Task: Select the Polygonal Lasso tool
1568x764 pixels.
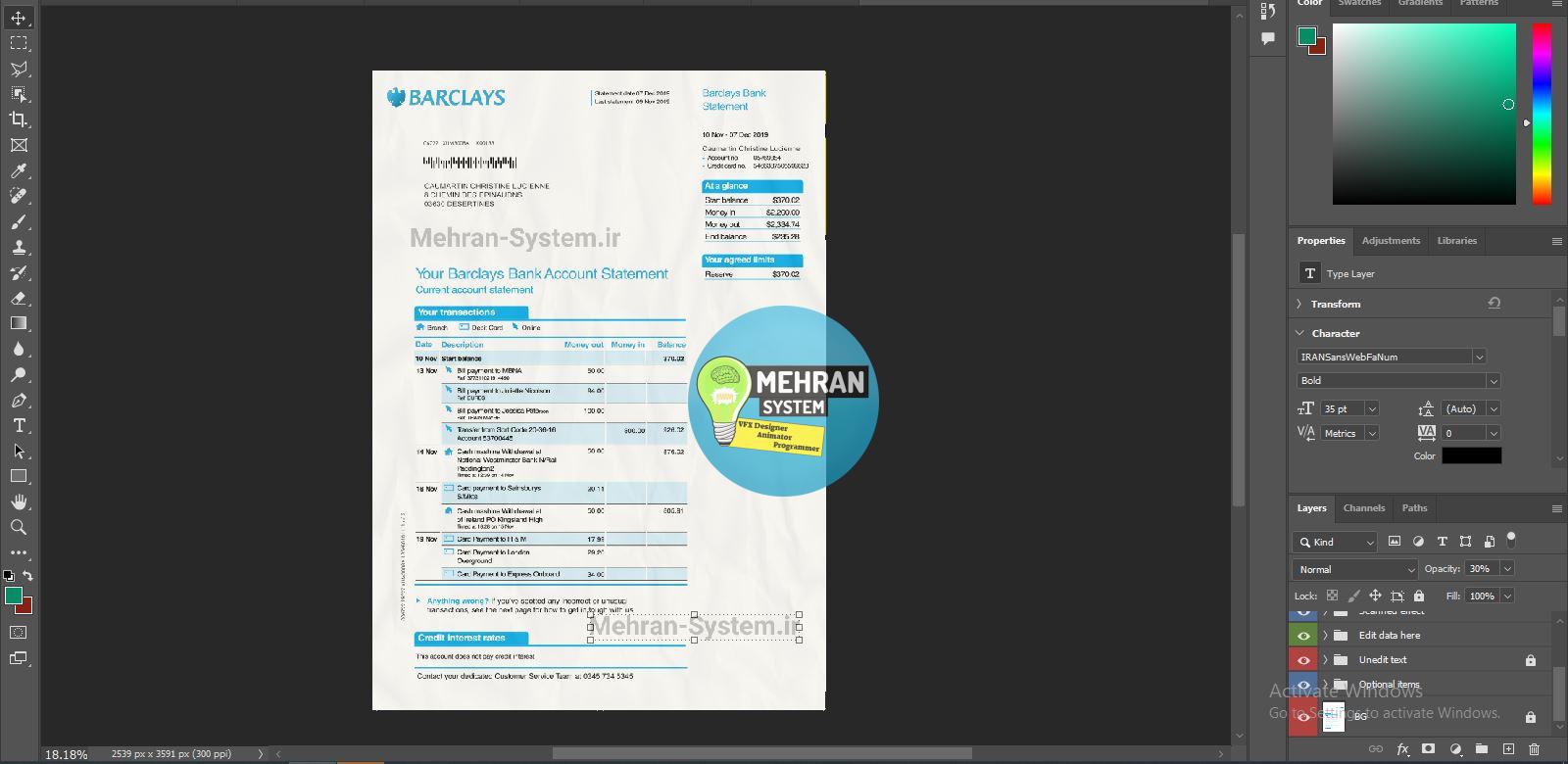Action: (19, 69)
